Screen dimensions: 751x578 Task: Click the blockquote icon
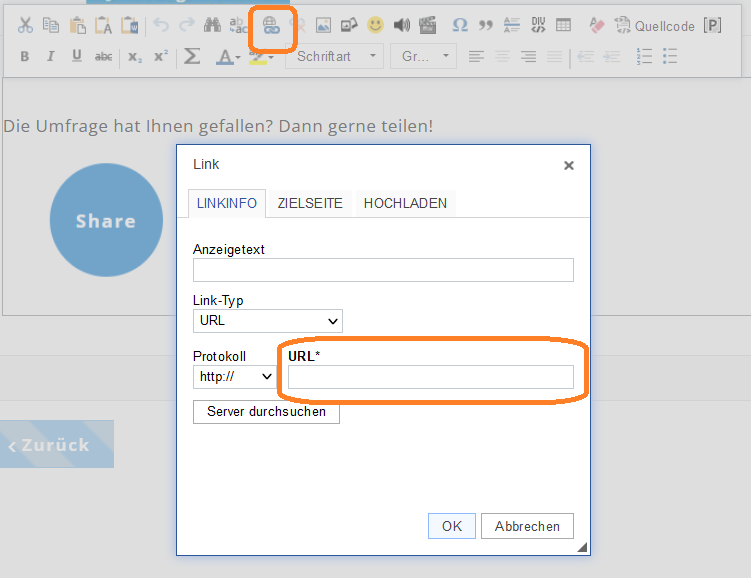(x=486, y=25)
